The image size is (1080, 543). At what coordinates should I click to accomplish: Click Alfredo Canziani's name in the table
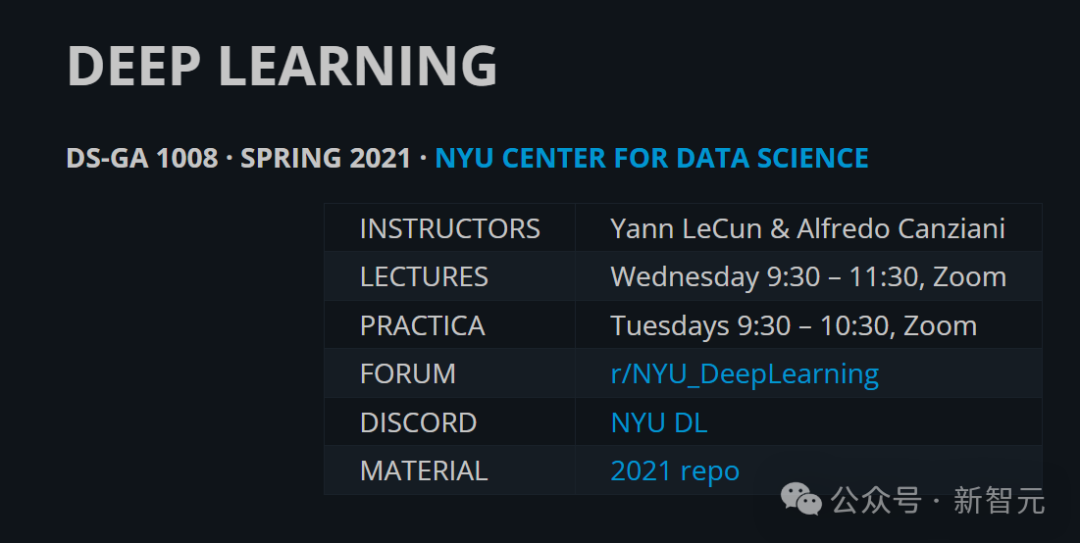pos(901,229)
